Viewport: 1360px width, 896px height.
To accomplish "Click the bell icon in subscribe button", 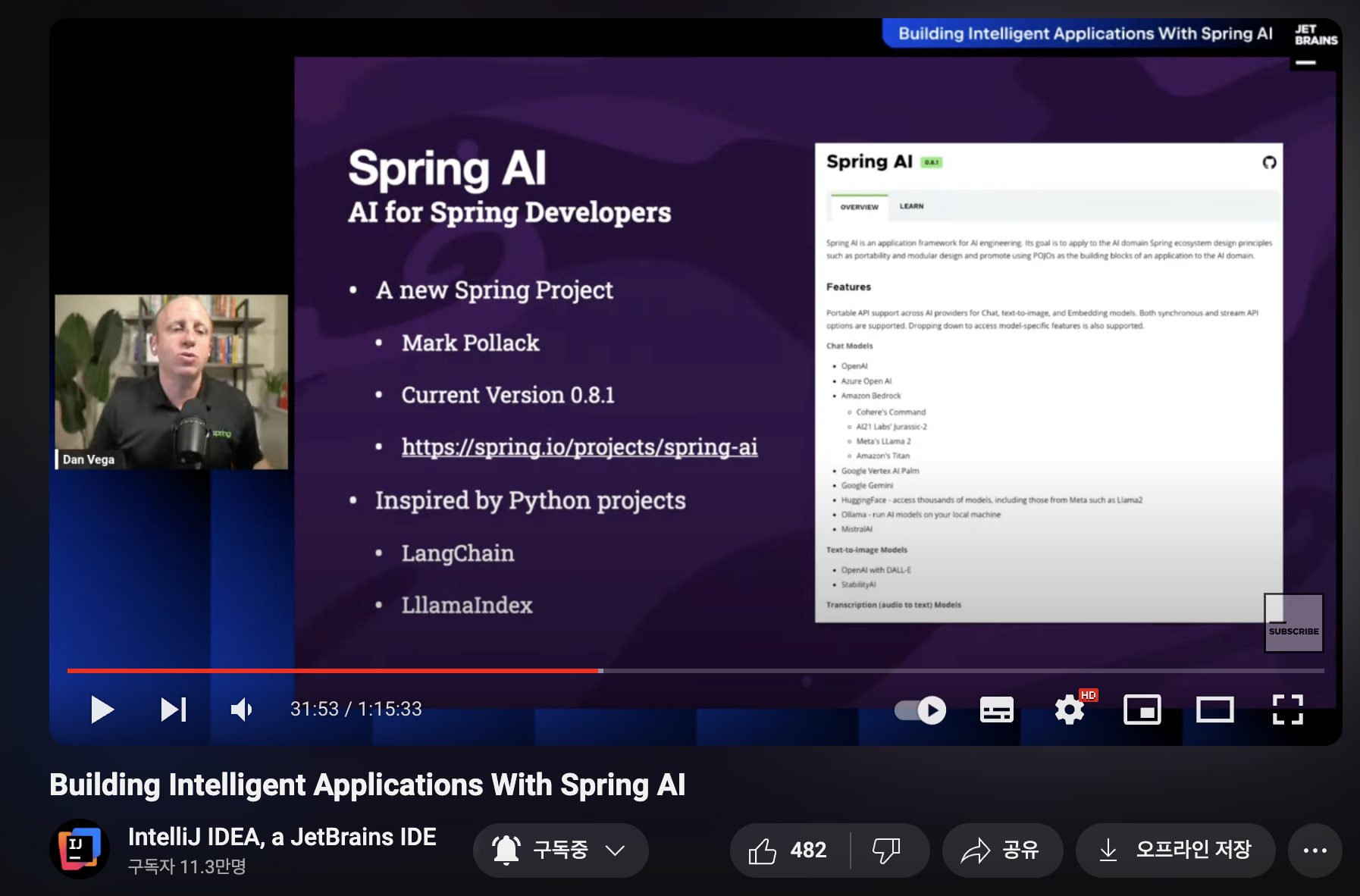I will click(506, 851).
